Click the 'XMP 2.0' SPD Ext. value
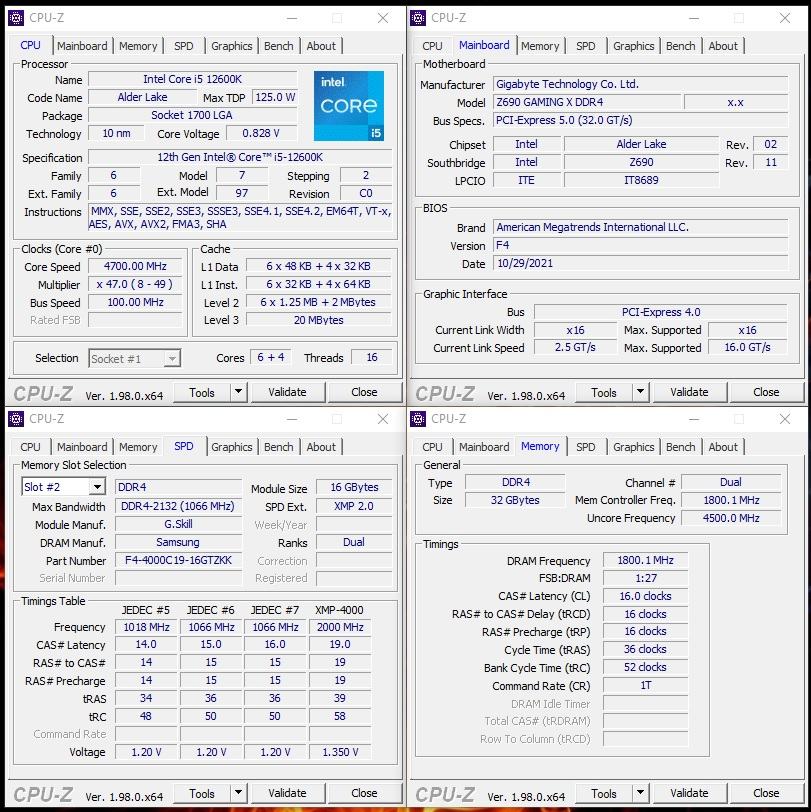The width and height of the screenshot is (811, 812). (354, 506)
